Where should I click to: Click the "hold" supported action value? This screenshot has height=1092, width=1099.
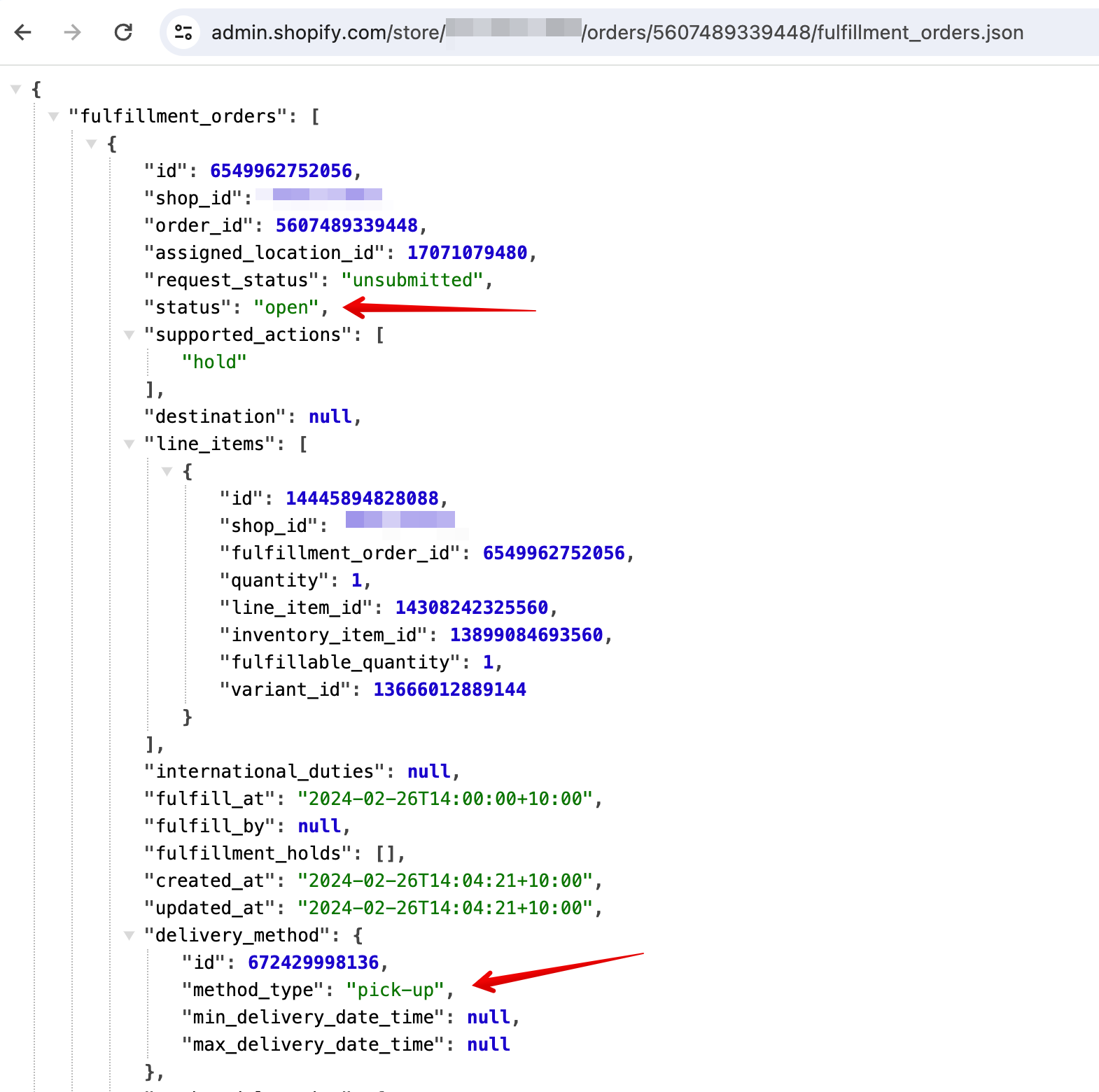pos(214,362)
